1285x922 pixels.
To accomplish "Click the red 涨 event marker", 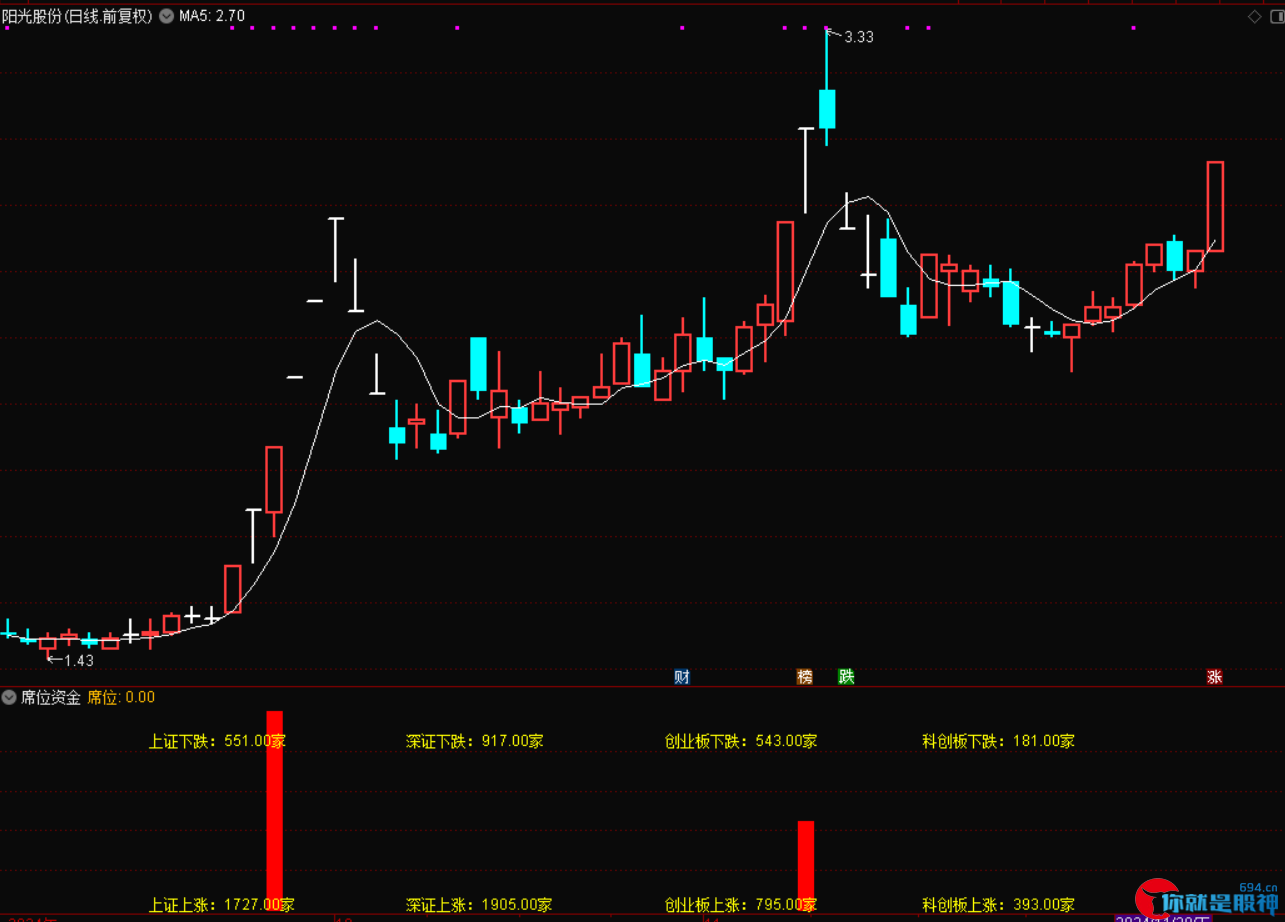I will coord(1215,677).
